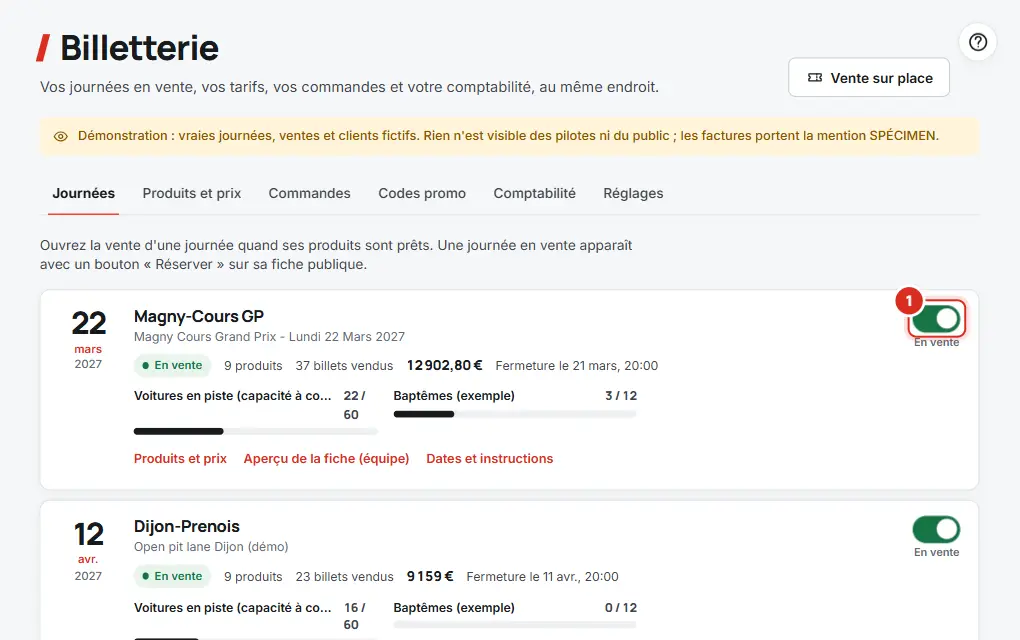Click the 22 mars 2027 date block
Viewport: 1020px width, 640px height.
point(88,340)
